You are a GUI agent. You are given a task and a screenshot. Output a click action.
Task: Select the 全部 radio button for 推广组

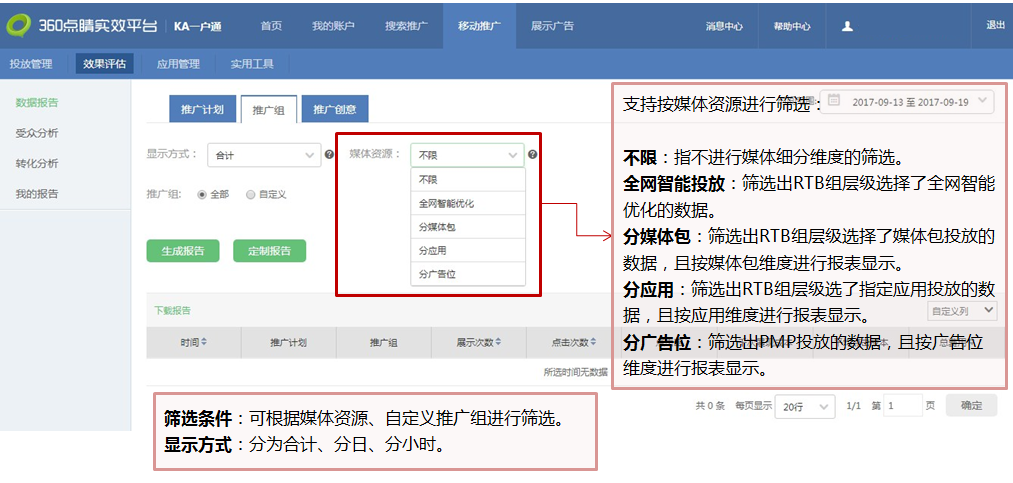pyautogui.click(x=202, y=194)
